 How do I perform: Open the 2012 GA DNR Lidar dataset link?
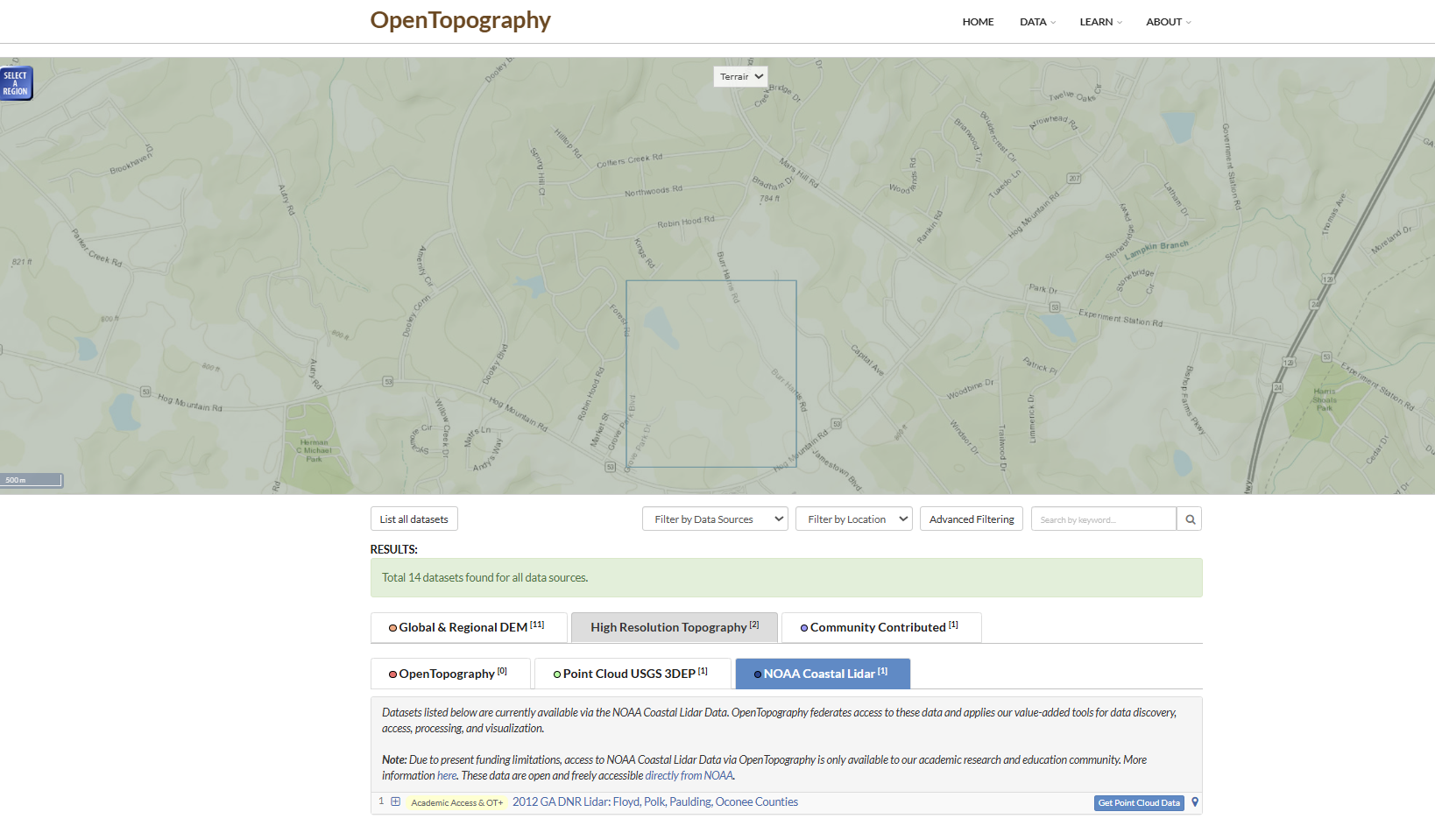tap(655, 801)
